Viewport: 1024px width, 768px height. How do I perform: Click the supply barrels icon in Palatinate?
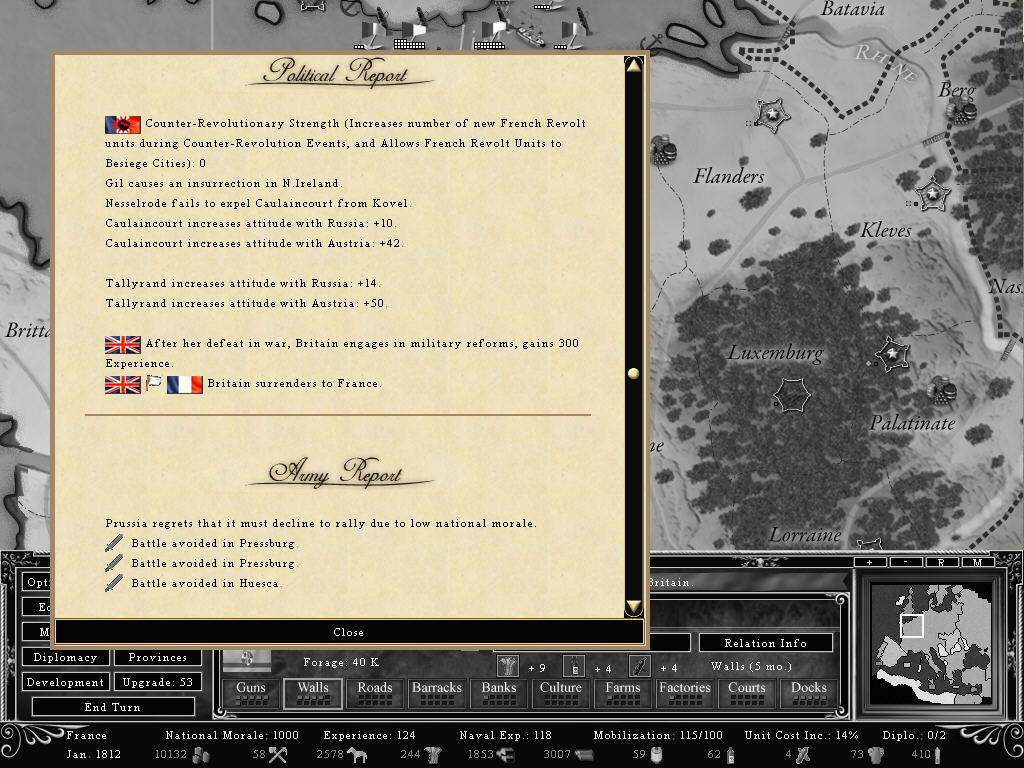pyautogui.click(x=942, y=389)
